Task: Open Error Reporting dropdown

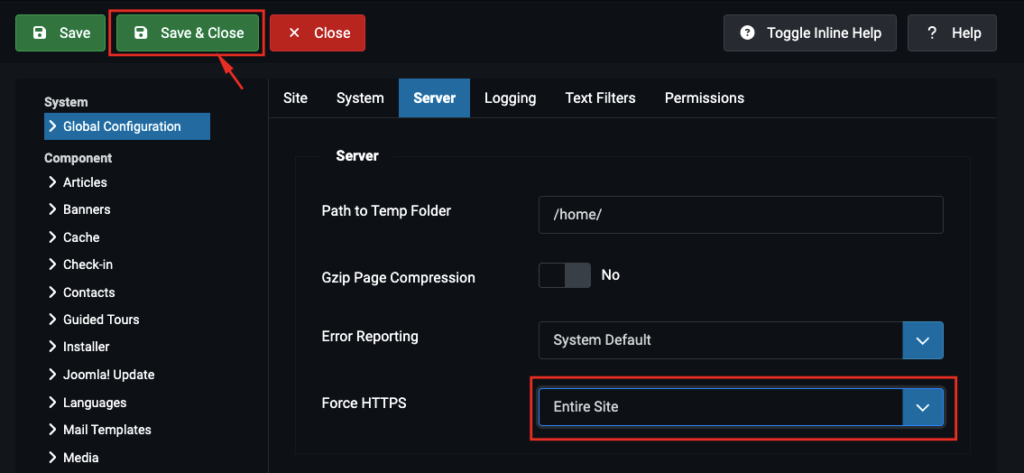Action: coord(741,340)
